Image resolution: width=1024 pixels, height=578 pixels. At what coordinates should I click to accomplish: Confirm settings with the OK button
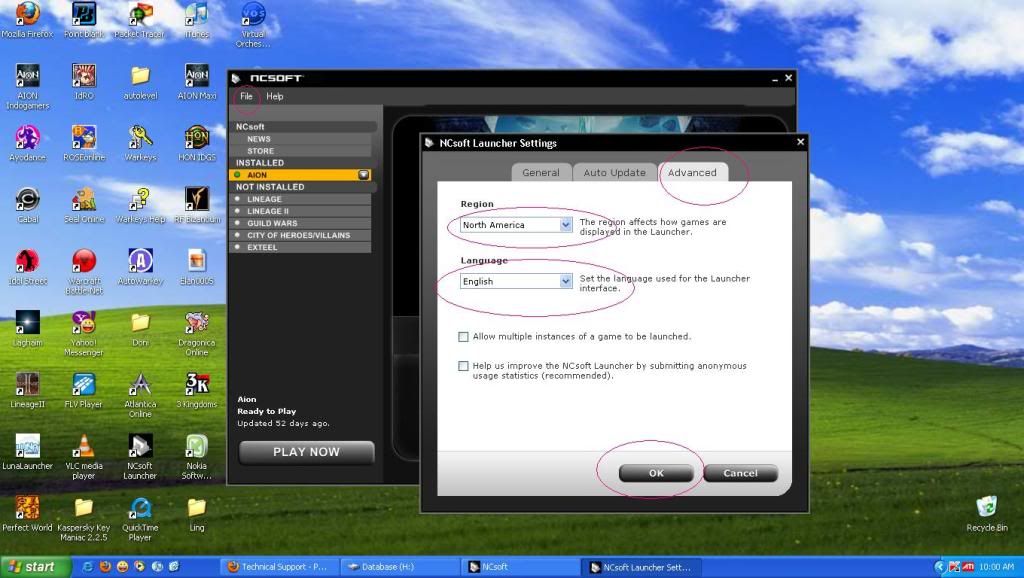(656, 473)
